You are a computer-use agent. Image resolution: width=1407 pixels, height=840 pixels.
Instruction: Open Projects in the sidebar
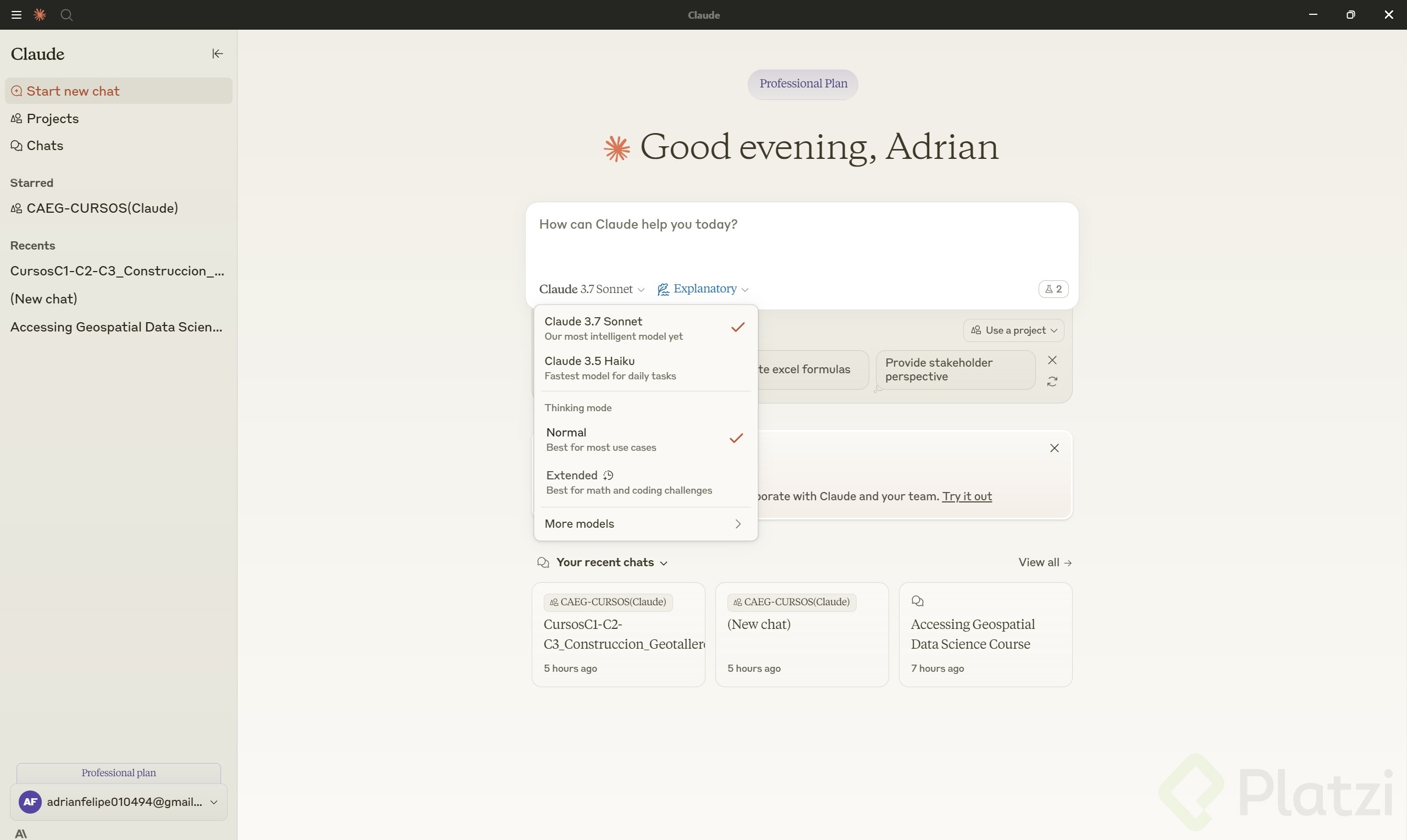[x=52, y=119]
